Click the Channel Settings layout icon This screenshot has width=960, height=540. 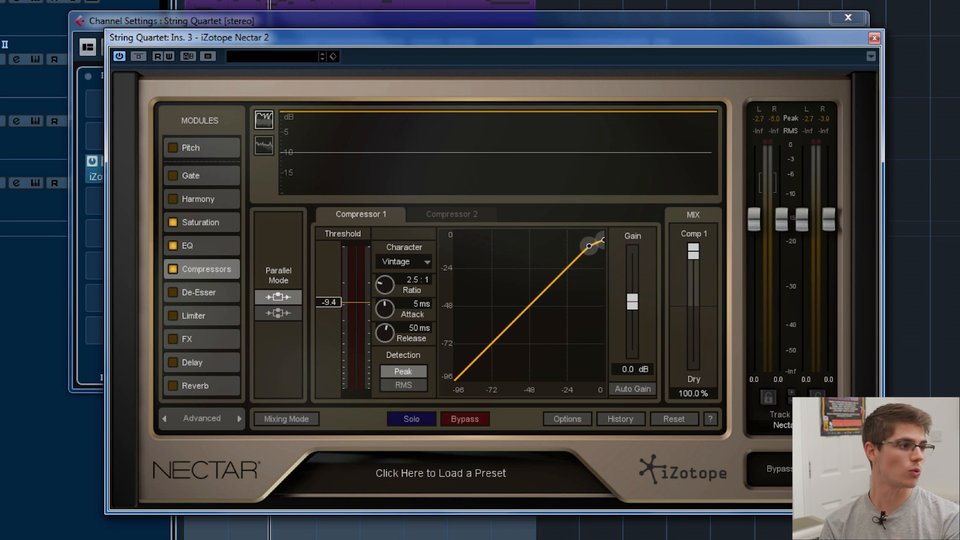[88, 47]
